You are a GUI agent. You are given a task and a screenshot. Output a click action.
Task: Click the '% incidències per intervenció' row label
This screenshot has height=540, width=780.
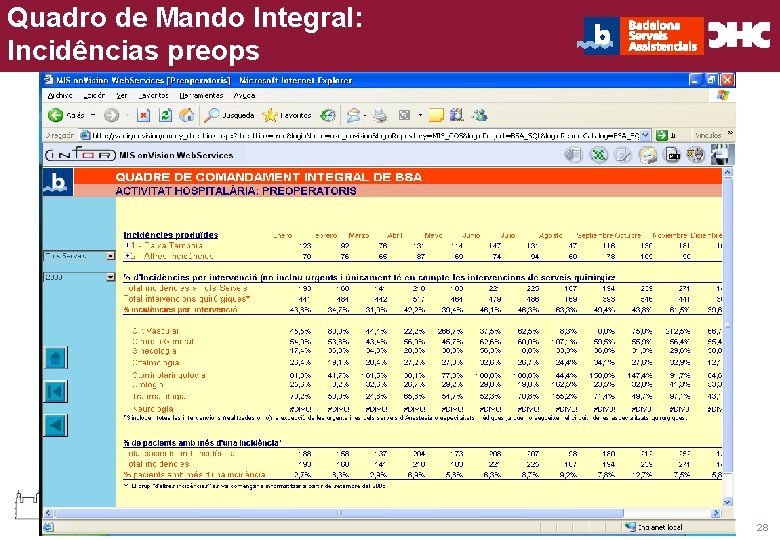point(181,310)
